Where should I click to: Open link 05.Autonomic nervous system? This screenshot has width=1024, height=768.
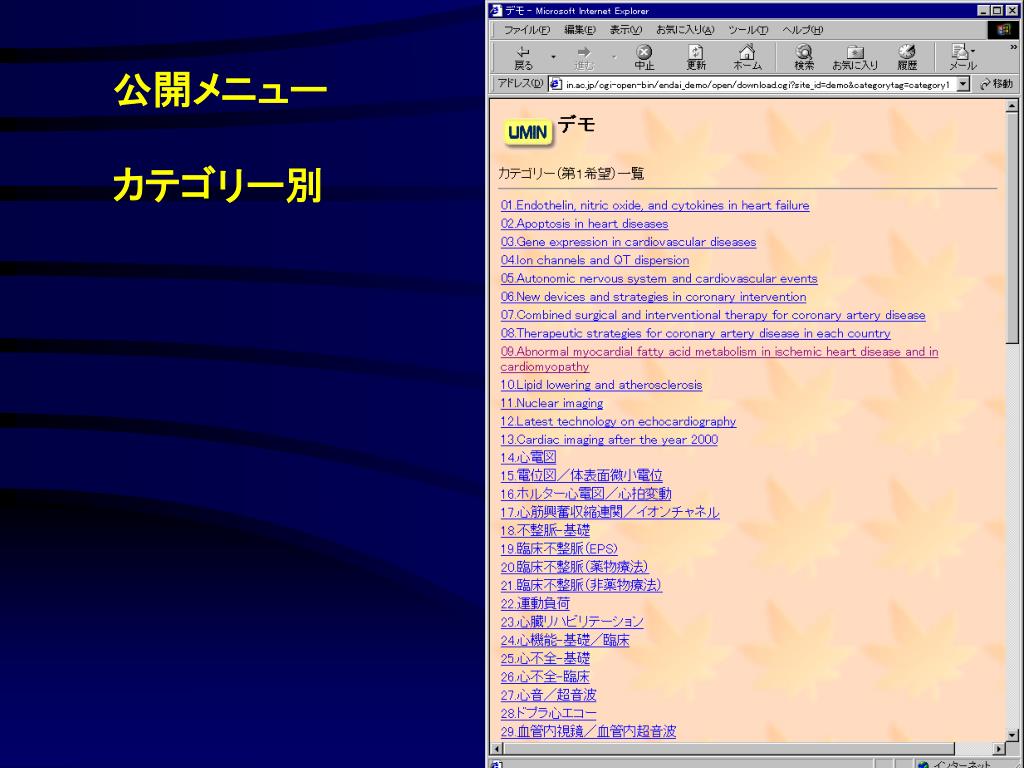659,278
